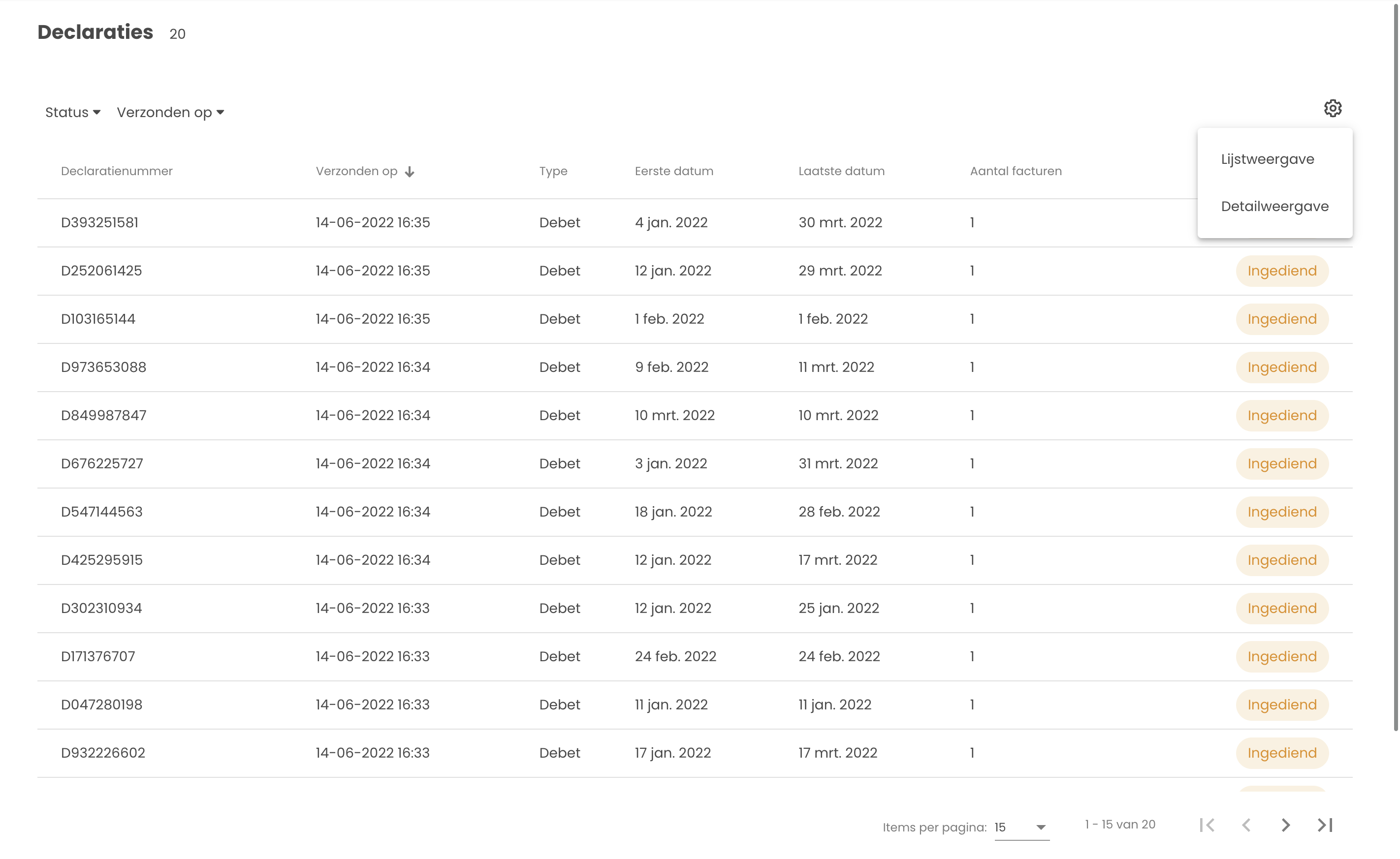The width and height of the screenshot is (1400, 859).
Task: Click the Aantal facturen column header
Action: click(1015, 171)
